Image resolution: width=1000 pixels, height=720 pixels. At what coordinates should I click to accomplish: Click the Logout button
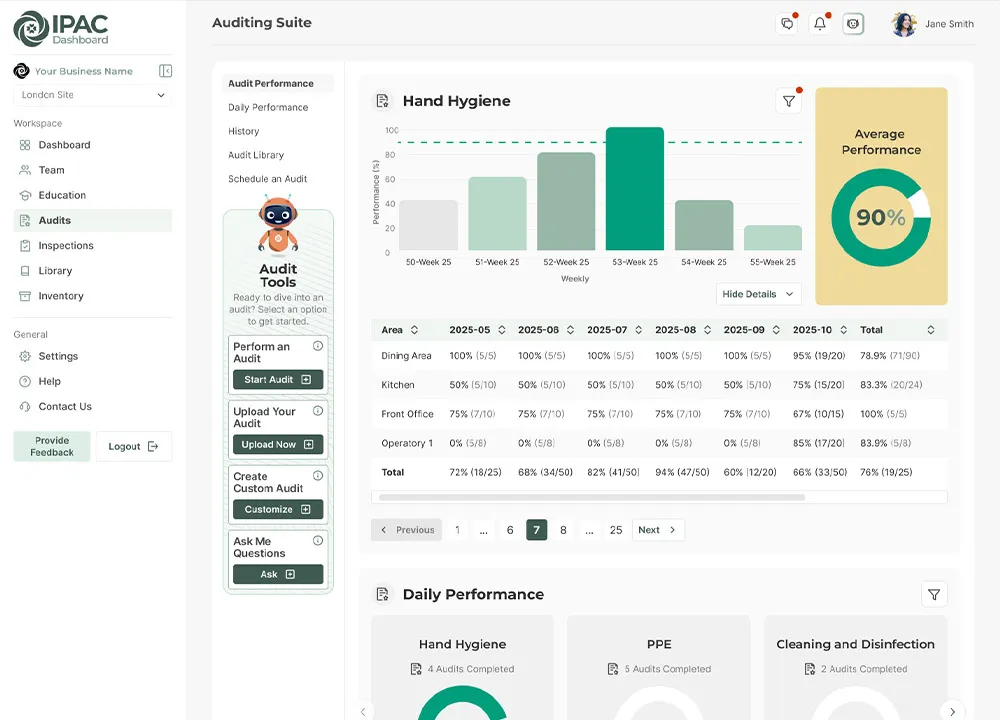(x=134, y=446)
